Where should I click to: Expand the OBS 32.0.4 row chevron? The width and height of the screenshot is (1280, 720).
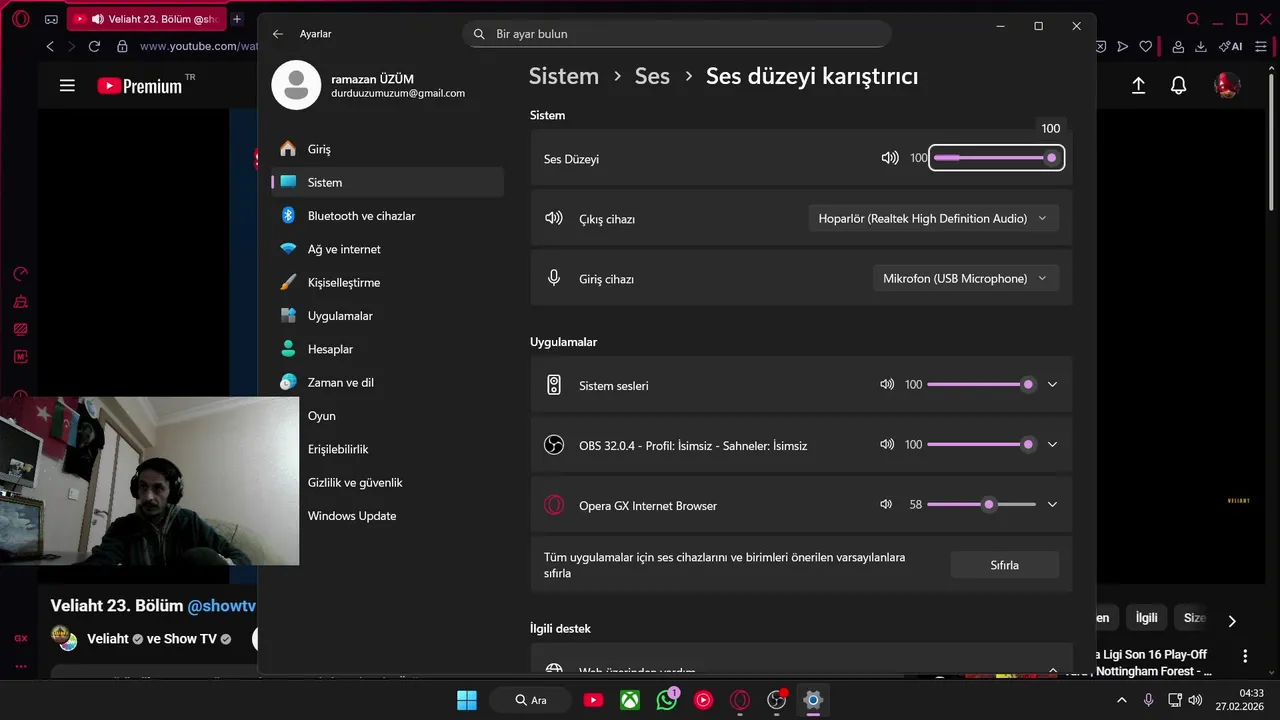point(1052,445)
